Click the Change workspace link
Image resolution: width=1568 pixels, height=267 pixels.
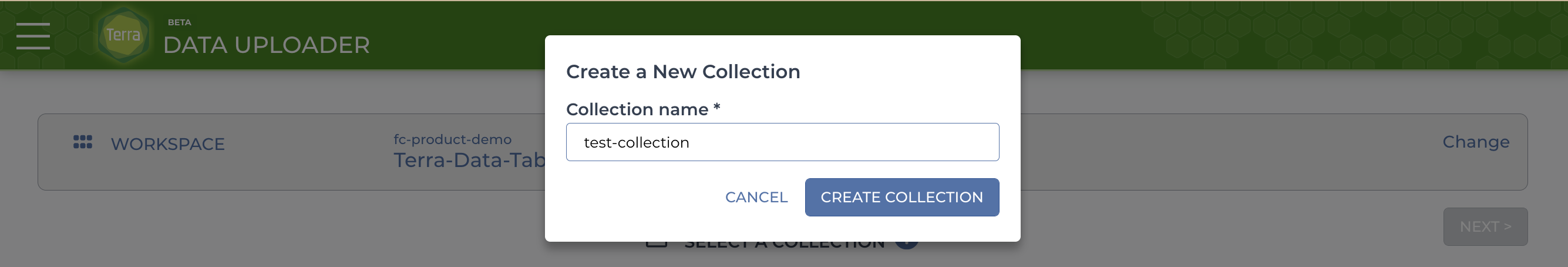point(1475,142)
